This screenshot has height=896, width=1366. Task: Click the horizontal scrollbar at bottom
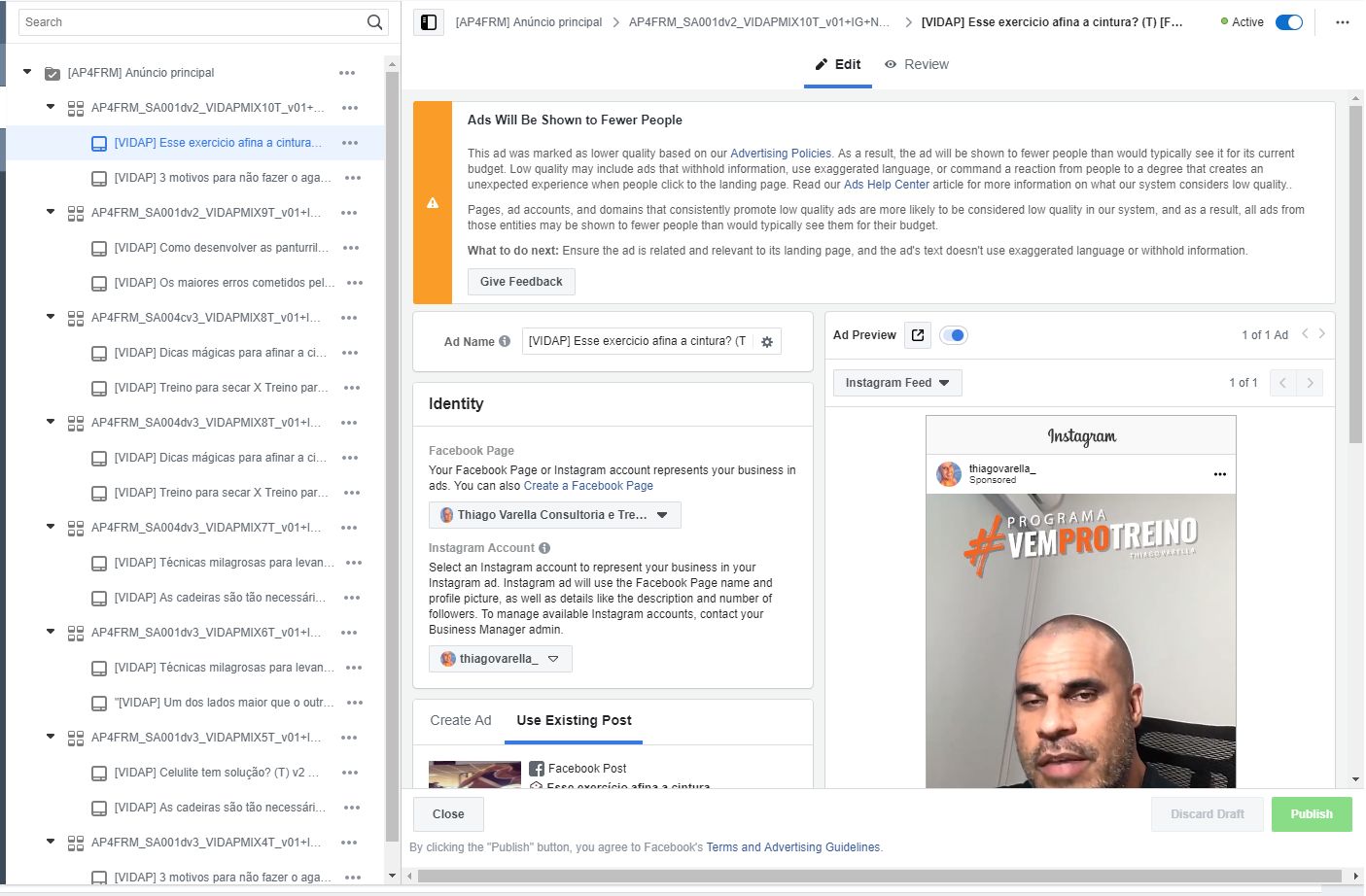point(879,876)
